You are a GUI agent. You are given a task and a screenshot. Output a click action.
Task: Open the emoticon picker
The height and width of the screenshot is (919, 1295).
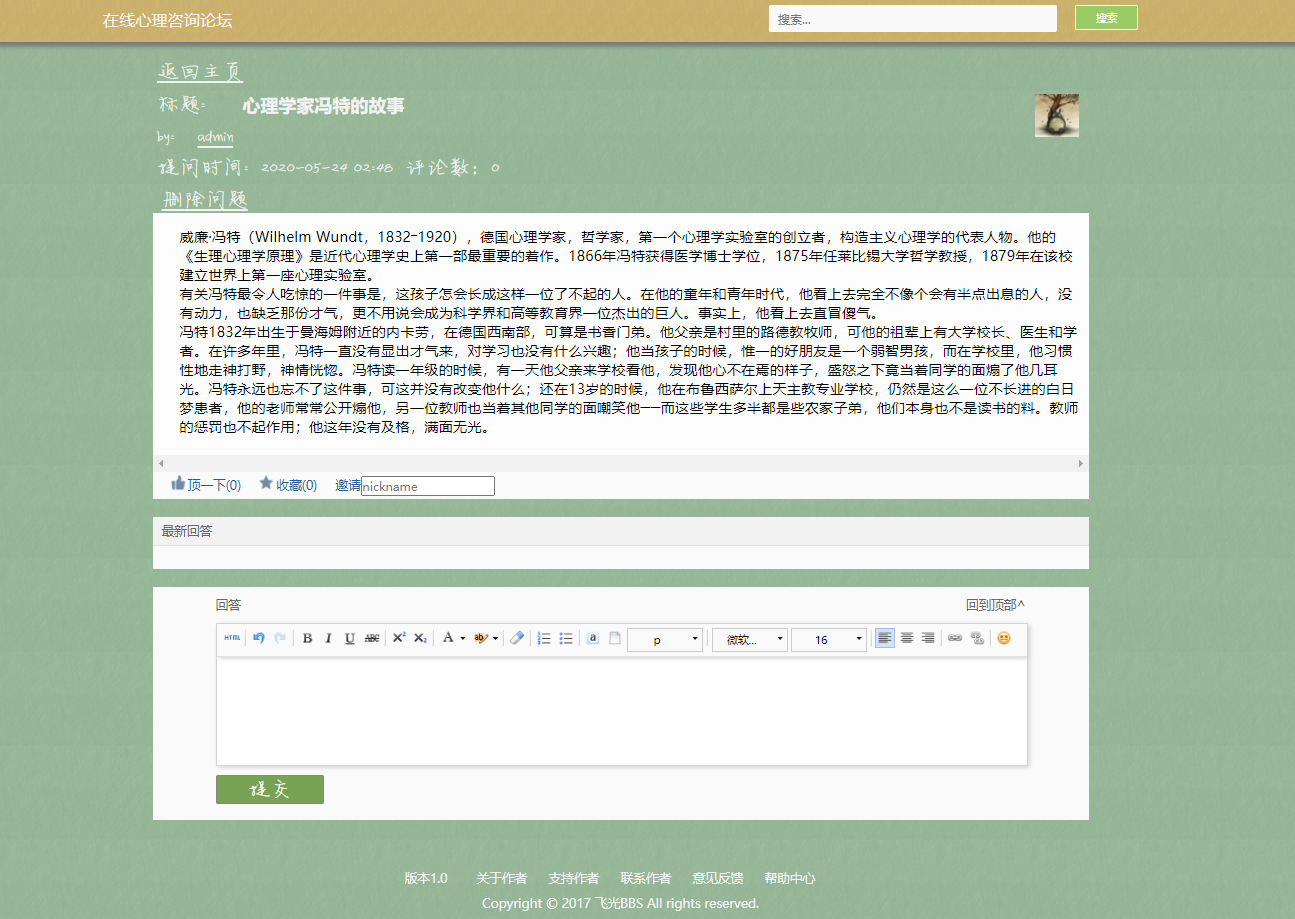1004,637
